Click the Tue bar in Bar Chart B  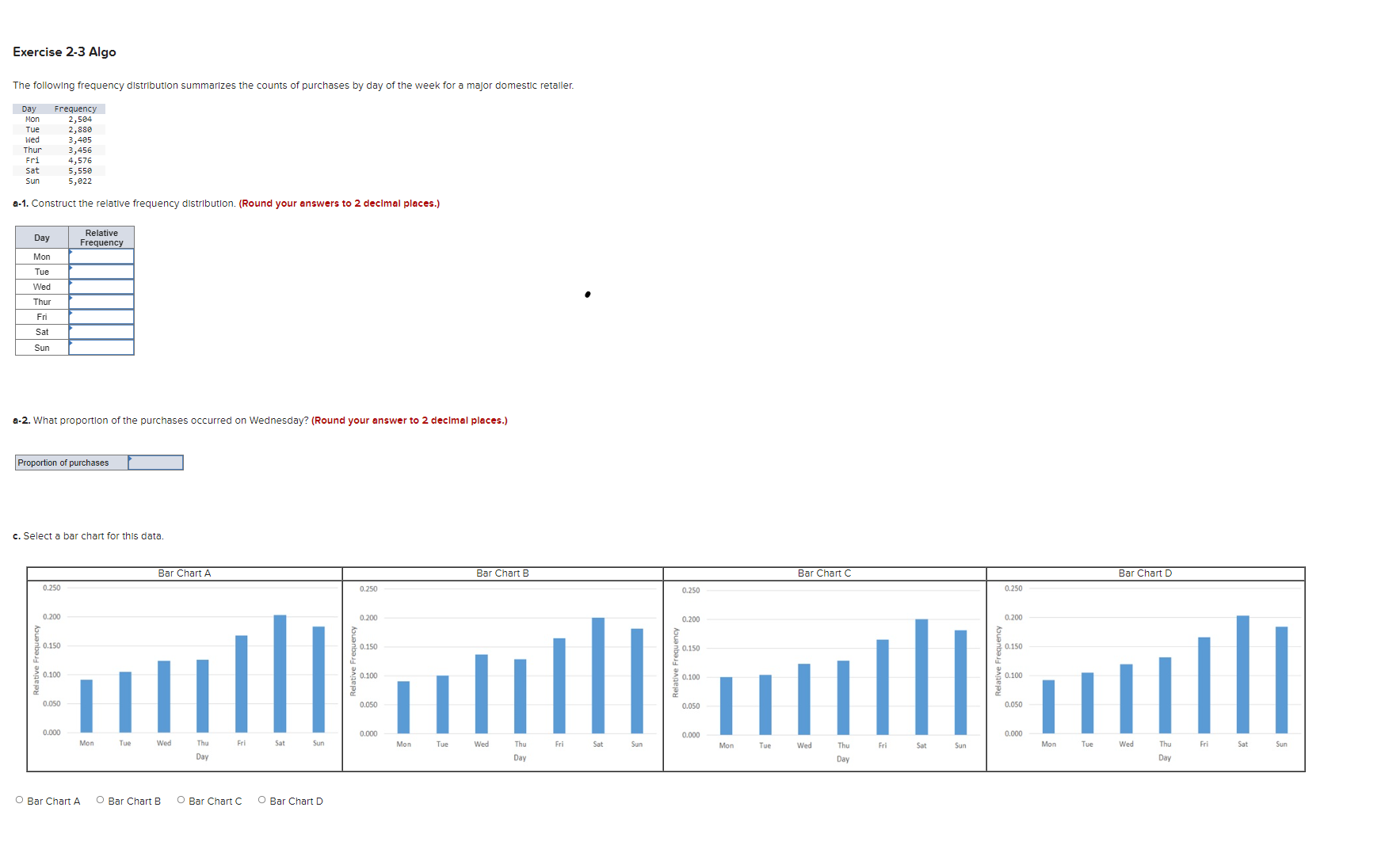[443, 705]
